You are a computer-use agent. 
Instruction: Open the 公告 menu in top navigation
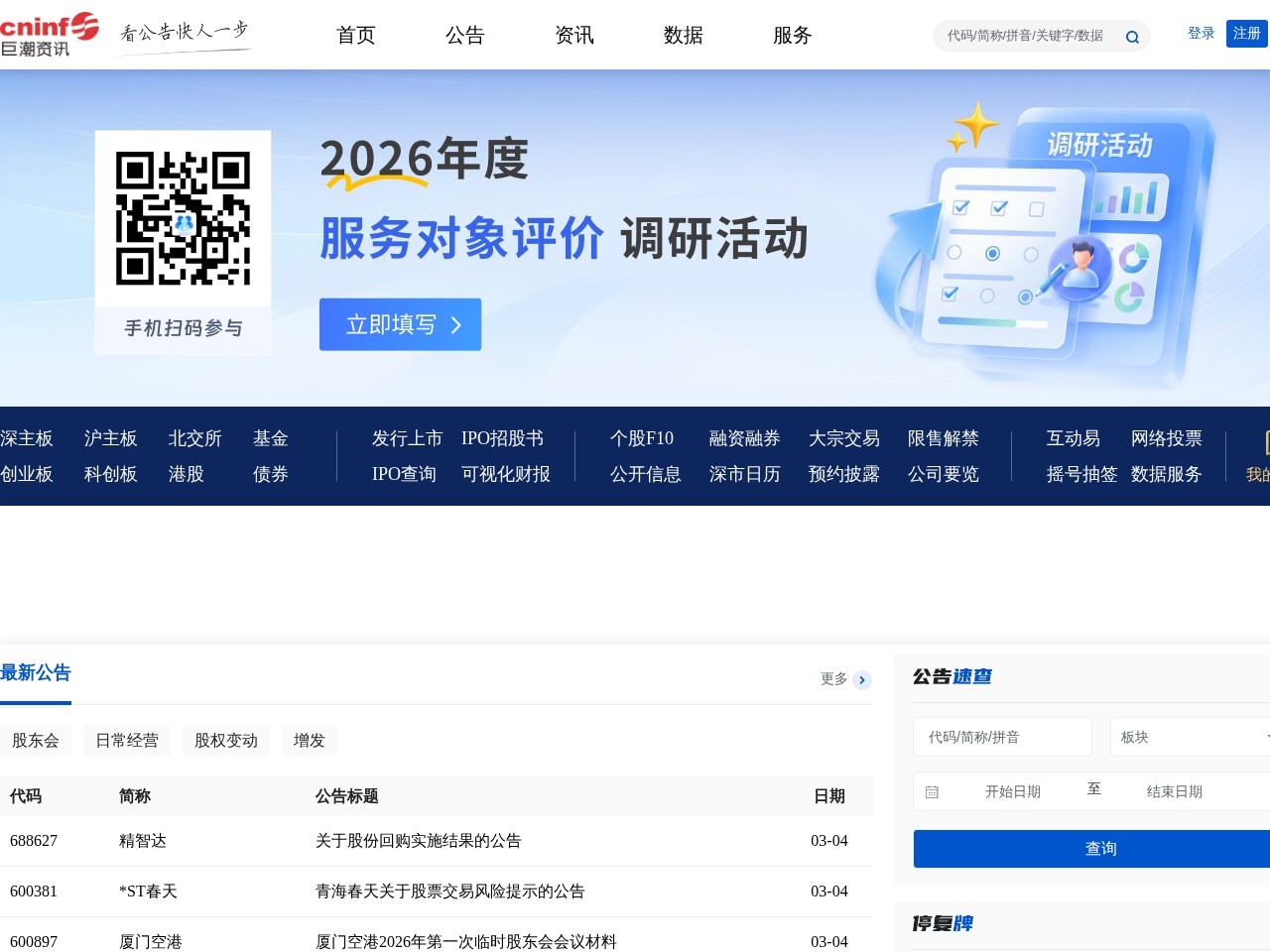pyautogui.click(x=464, y=36)
